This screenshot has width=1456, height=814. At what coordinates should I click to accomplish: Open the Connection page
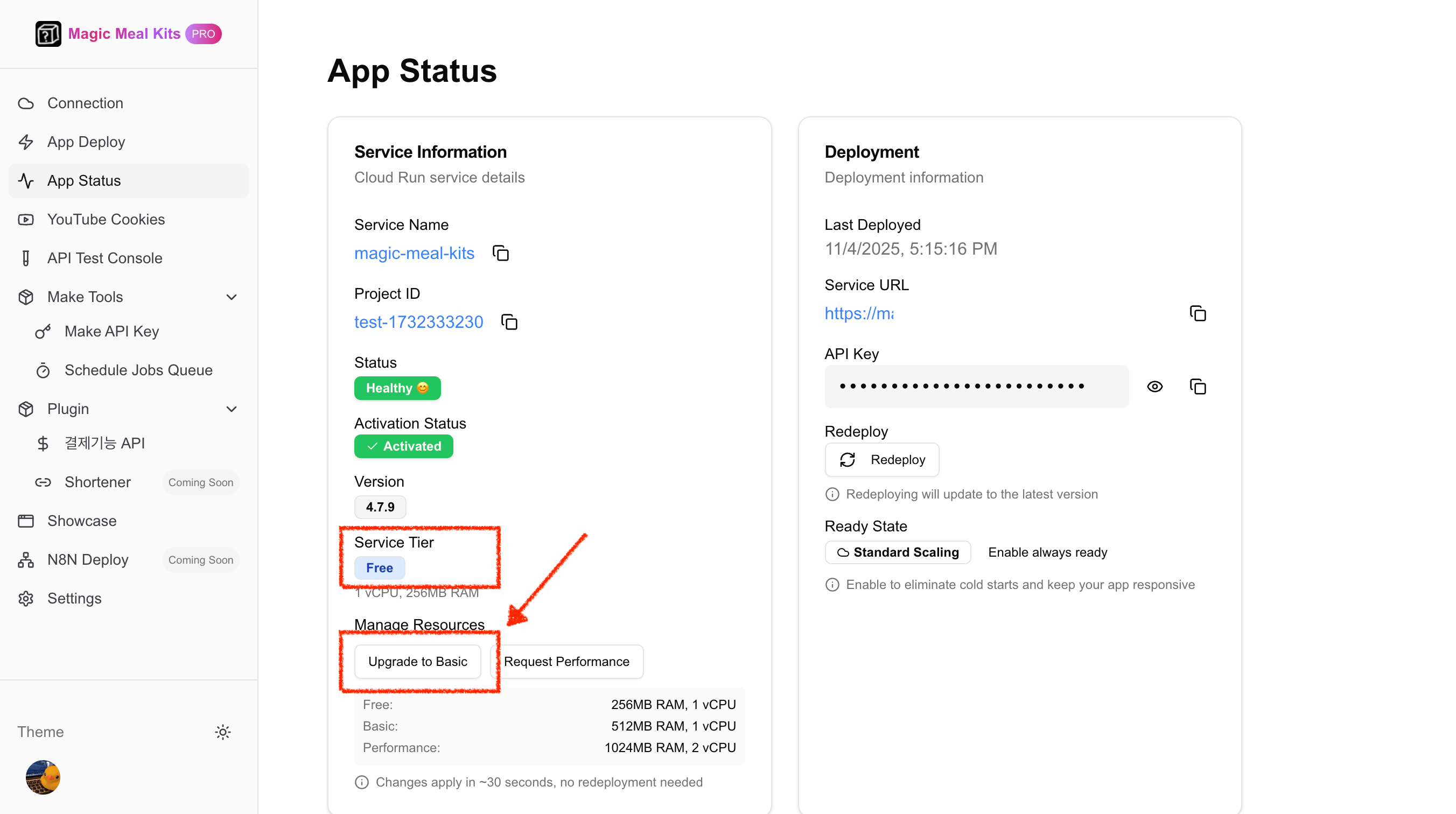tap(129, 103)
